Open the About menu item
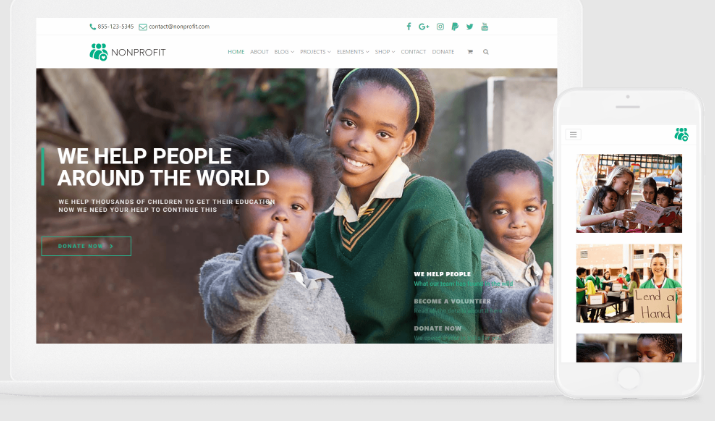715x421 pixels. [259, 52]
